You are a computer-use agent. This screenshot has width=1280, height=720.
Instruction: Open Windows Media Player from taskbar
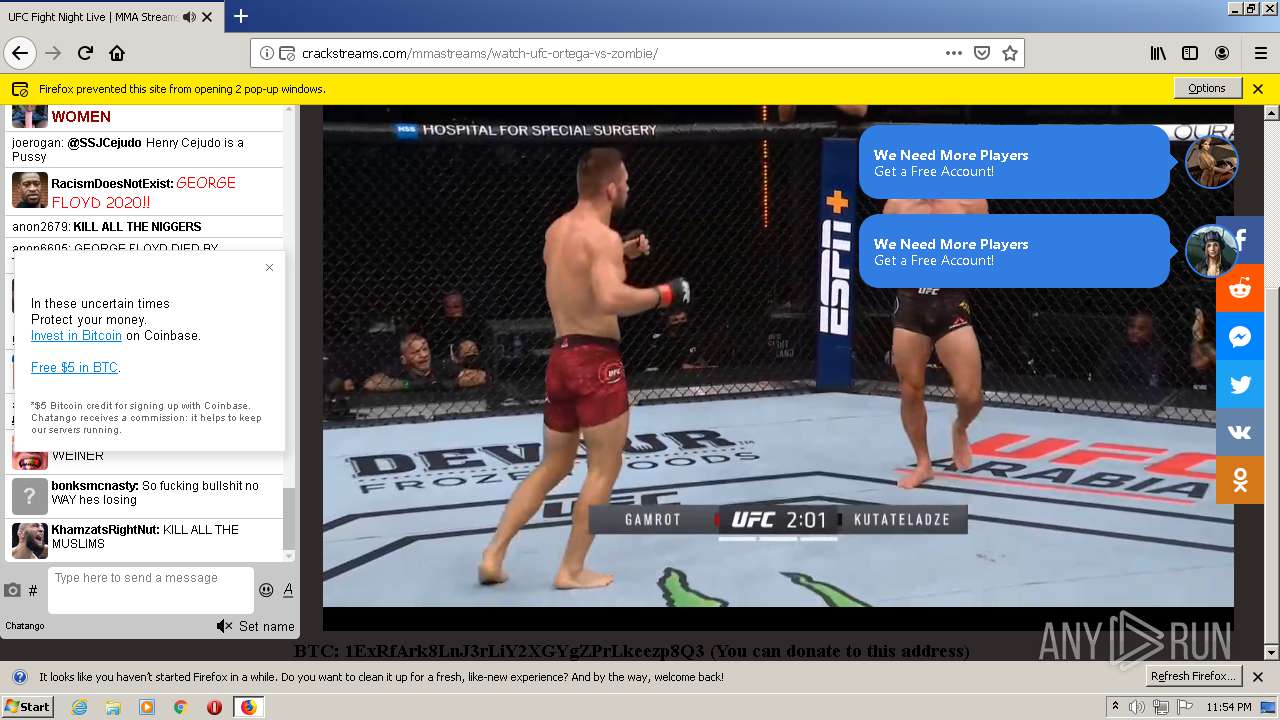click(x=147, y=707)
